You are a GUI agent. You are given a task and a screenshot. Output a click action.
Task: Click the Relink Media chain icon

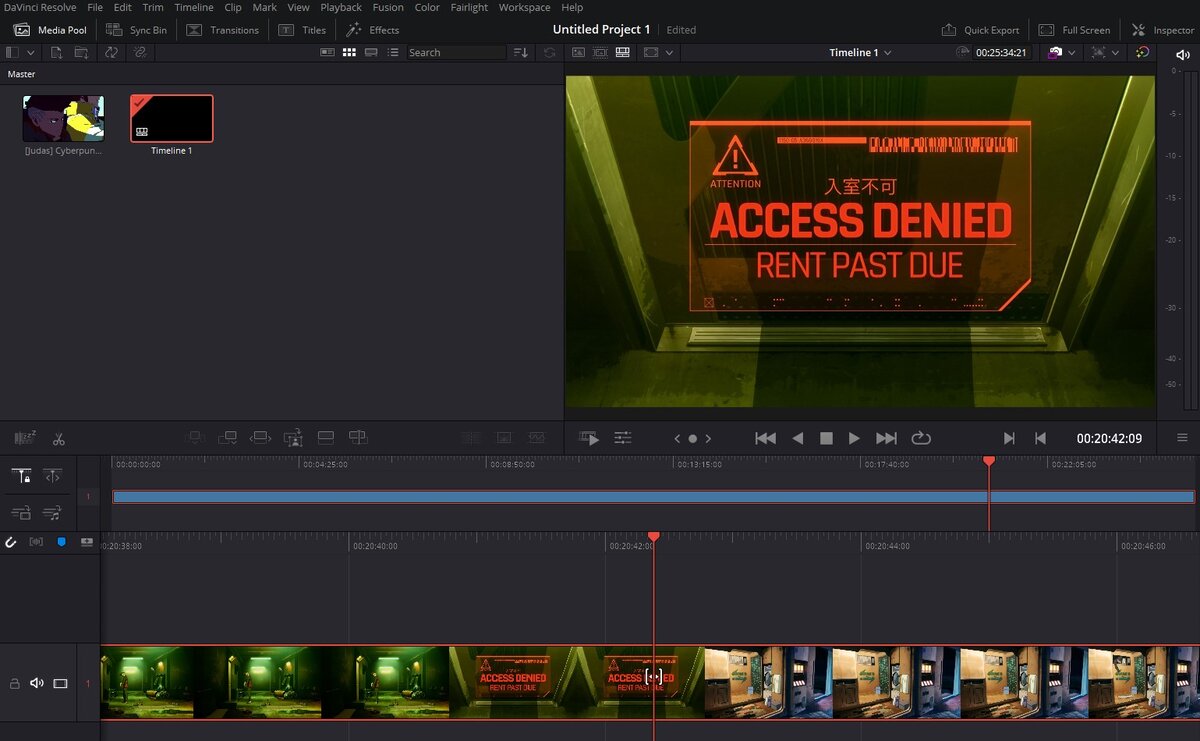[140, 52]
